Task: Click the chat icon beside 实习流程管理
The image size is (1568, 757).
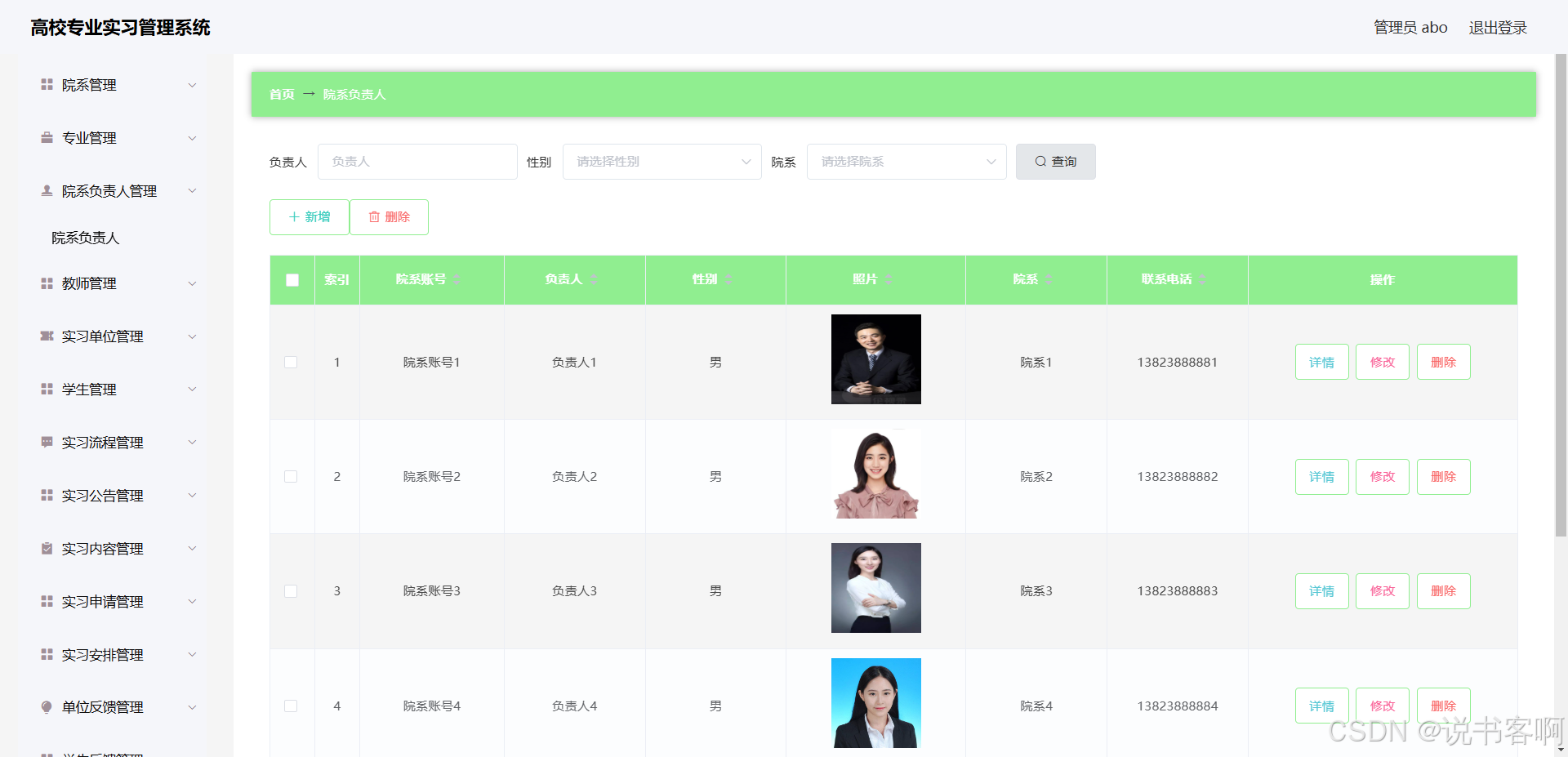Action: 47,443
